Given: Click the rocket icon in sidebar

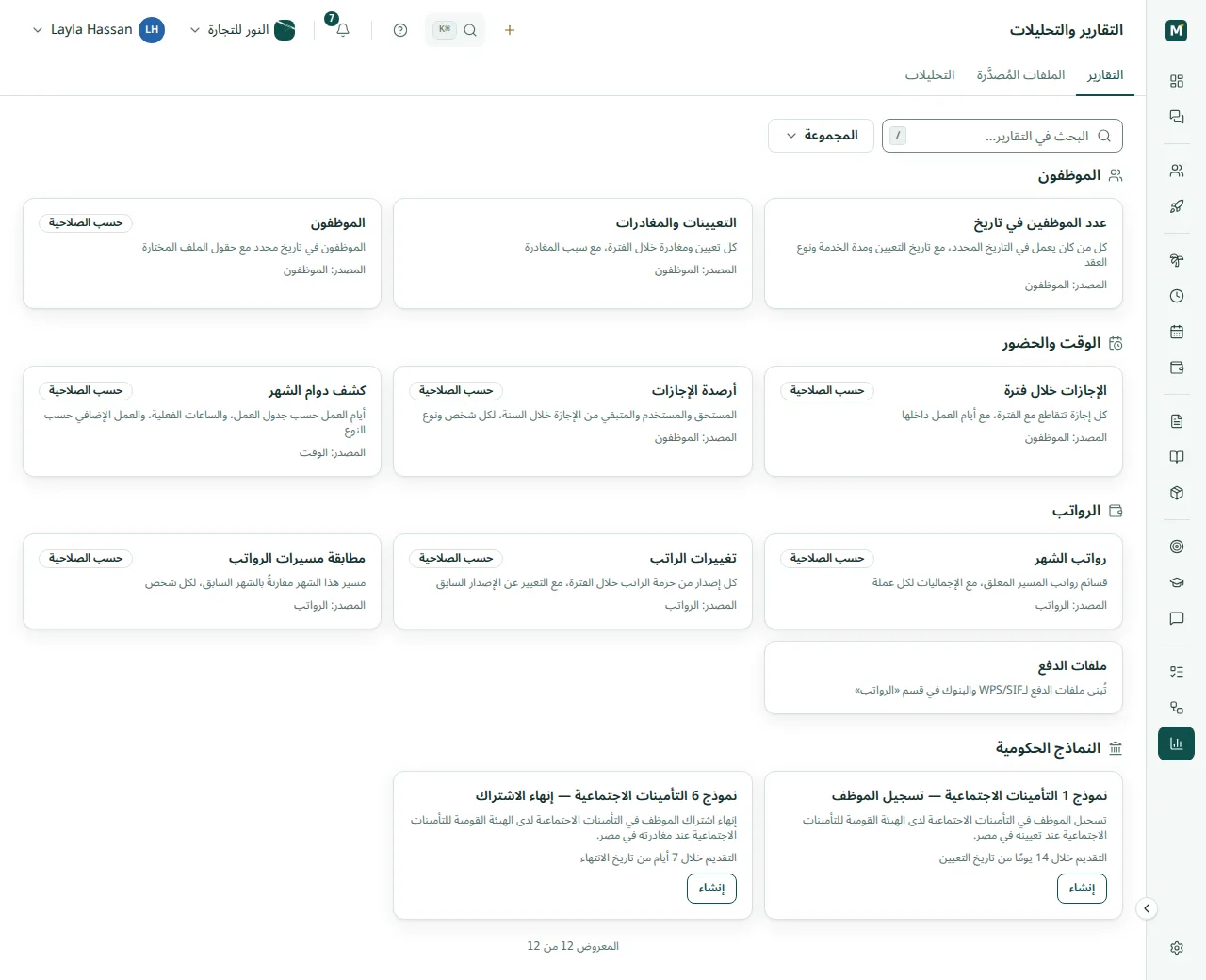Looking at the screenshot, I should coord(1176,206).
